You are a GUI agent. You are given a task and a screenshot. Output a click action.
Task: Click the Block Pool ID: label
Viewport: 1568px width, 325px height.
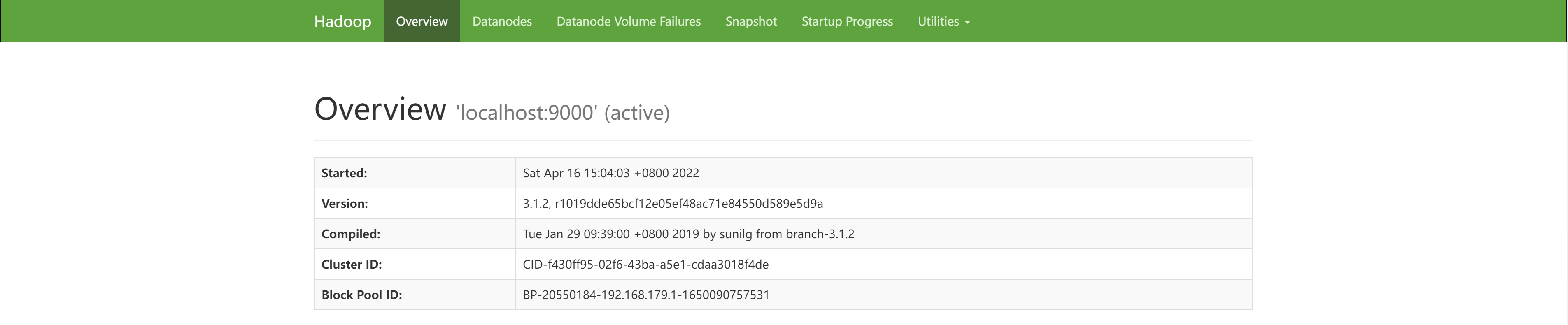pyautogui.click(x=361, y=295)
